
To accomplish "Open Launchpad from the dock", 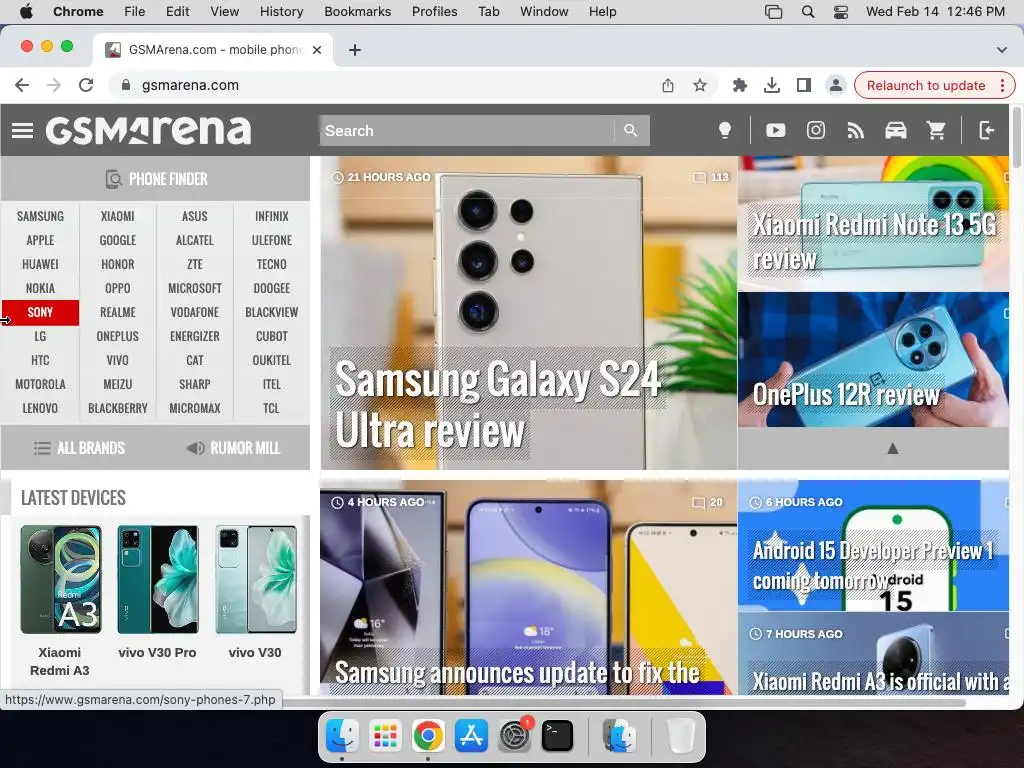I will click(385, 736).
